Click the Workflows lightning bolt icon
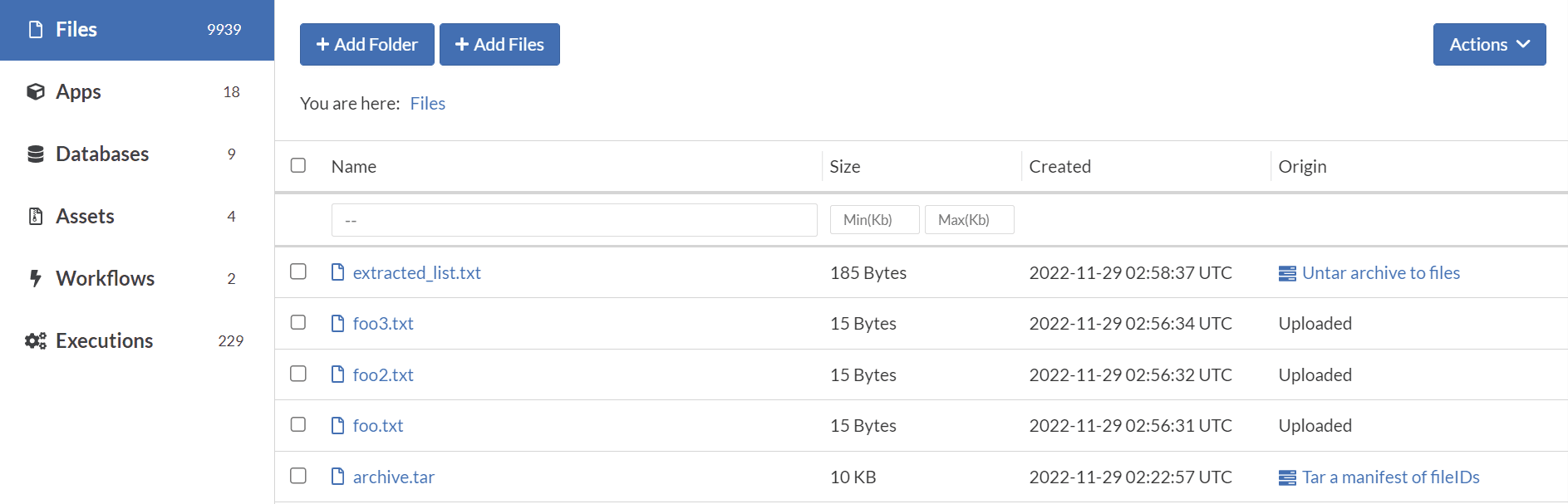This screenshot has width=1568, height=504. point(36,278)
